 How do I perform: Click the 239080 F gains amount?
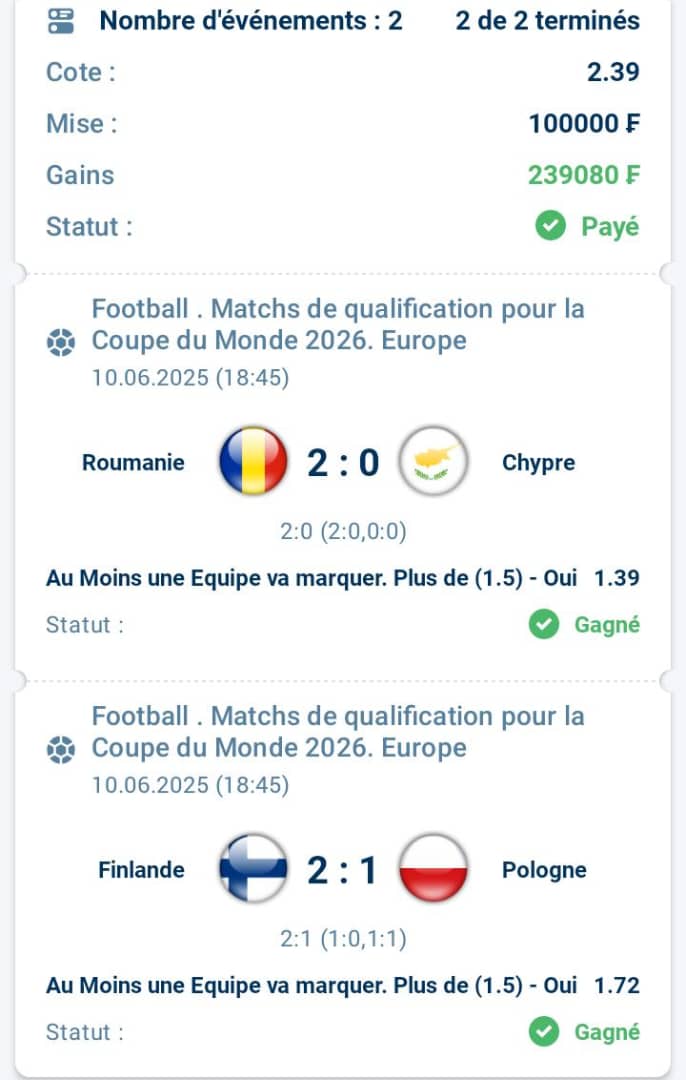584,175
